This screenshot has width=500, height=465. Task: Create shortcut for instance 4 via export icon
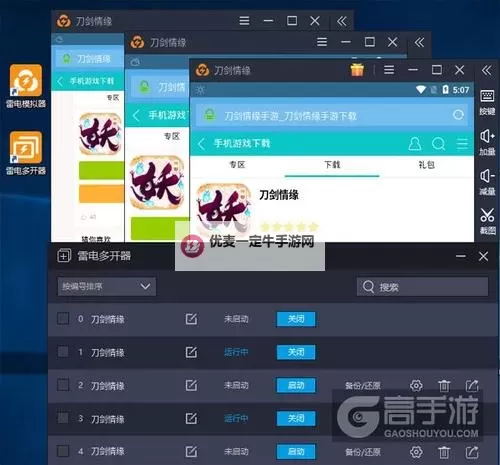(472, 452)
